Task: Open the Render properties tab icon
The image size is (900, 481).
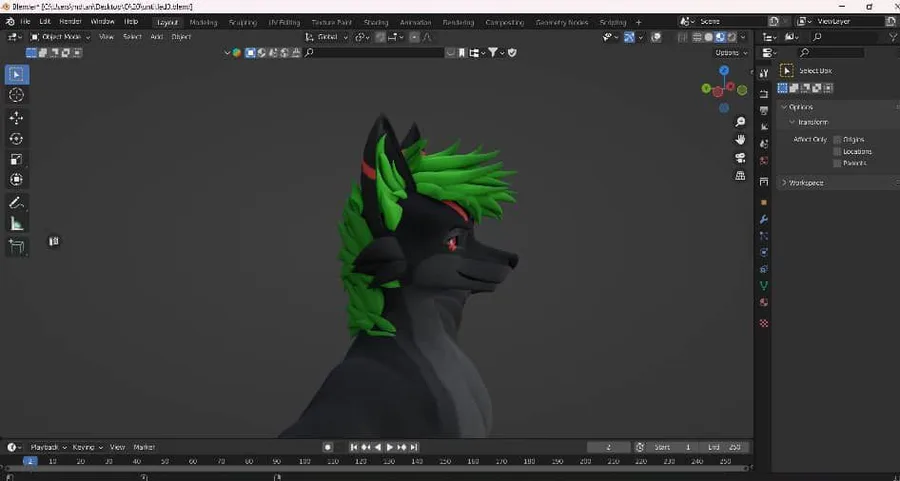Action: tap(763, 94)
